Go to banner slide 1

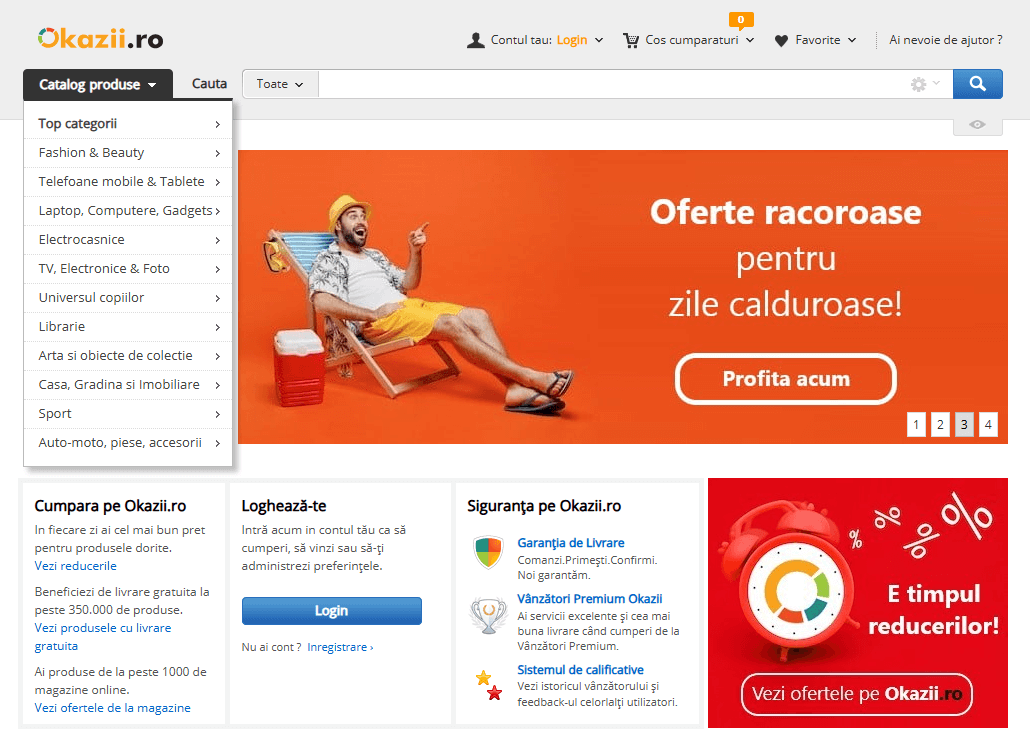pyautogui.click(x=916, y=425)
